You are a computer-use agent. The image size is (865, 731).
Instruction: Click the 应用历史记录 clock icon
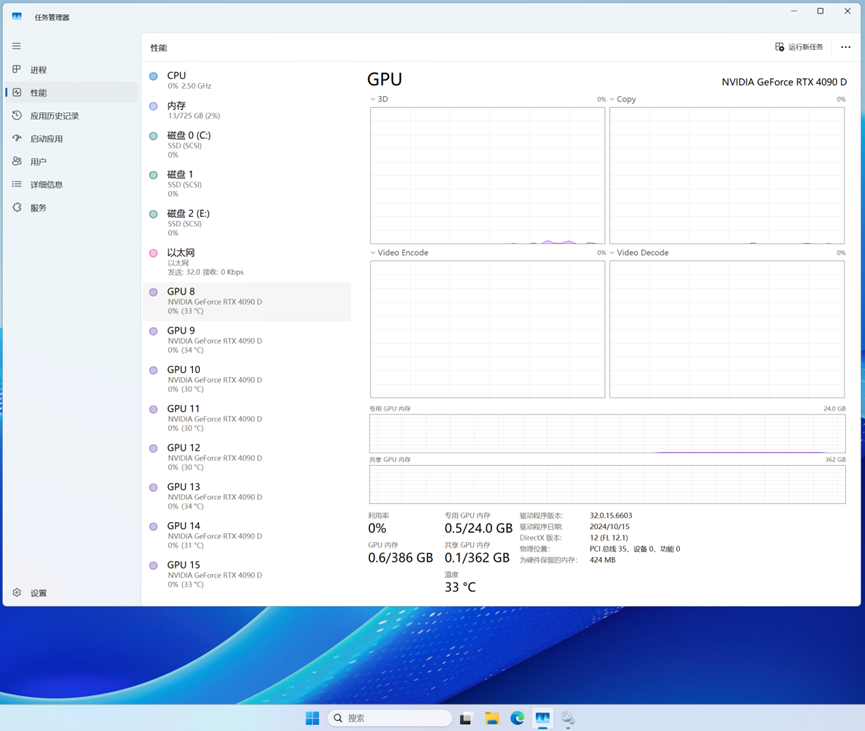17,115
